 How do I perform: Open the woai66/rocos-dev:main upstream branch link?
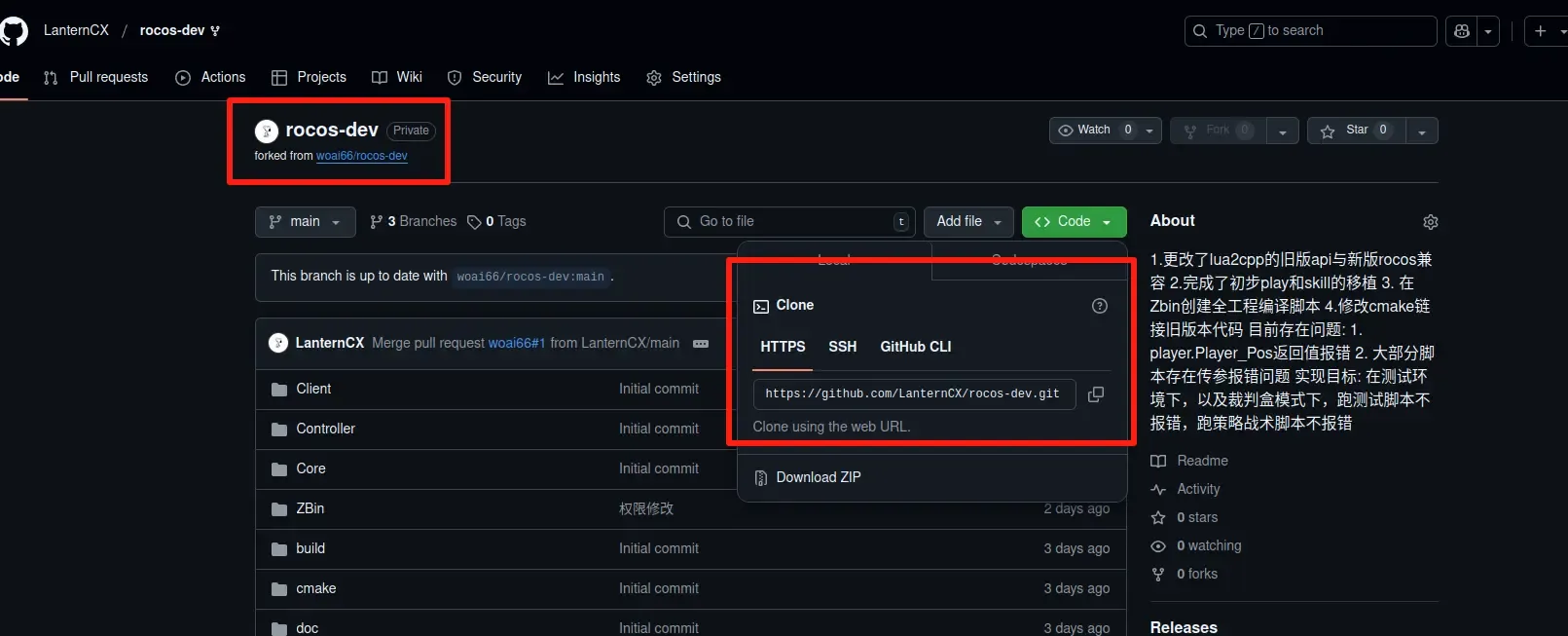point(530,277)
